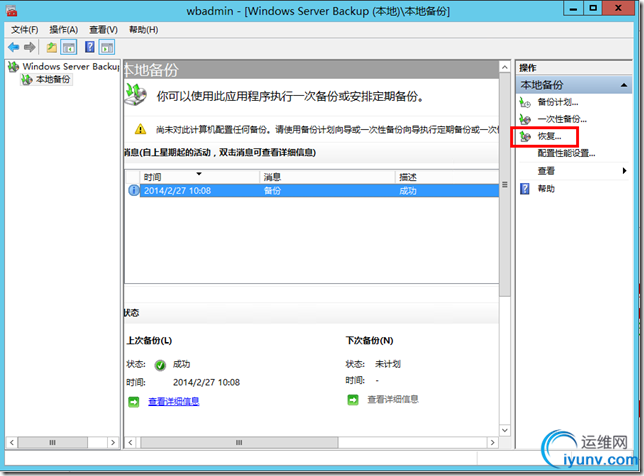Click center pane vertical scrollbar up arrow
644x476 pixels.
tap(505, 67)
